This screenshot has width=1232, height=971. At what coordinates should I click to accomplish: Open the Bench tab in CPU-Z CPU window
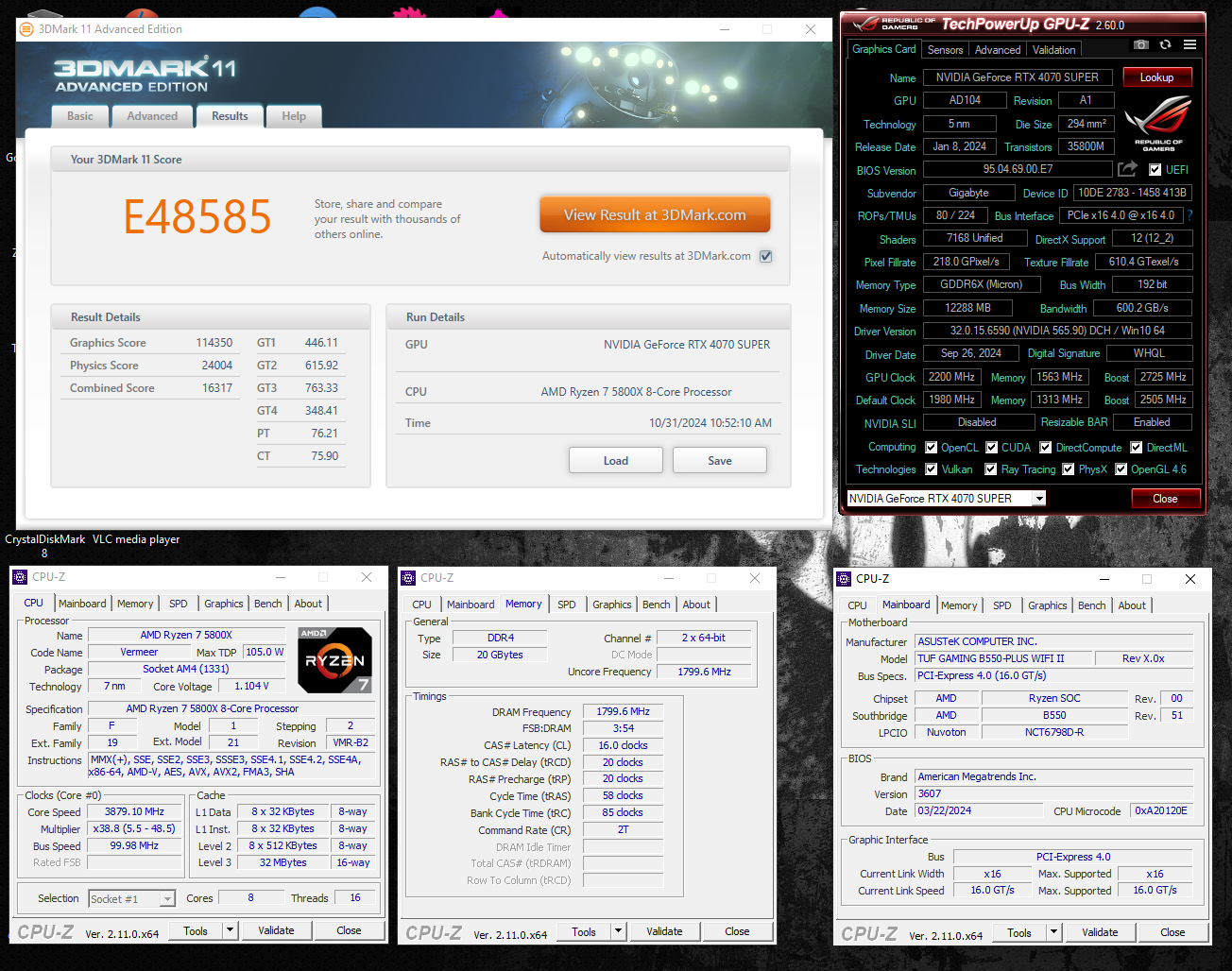pos(268,604)
